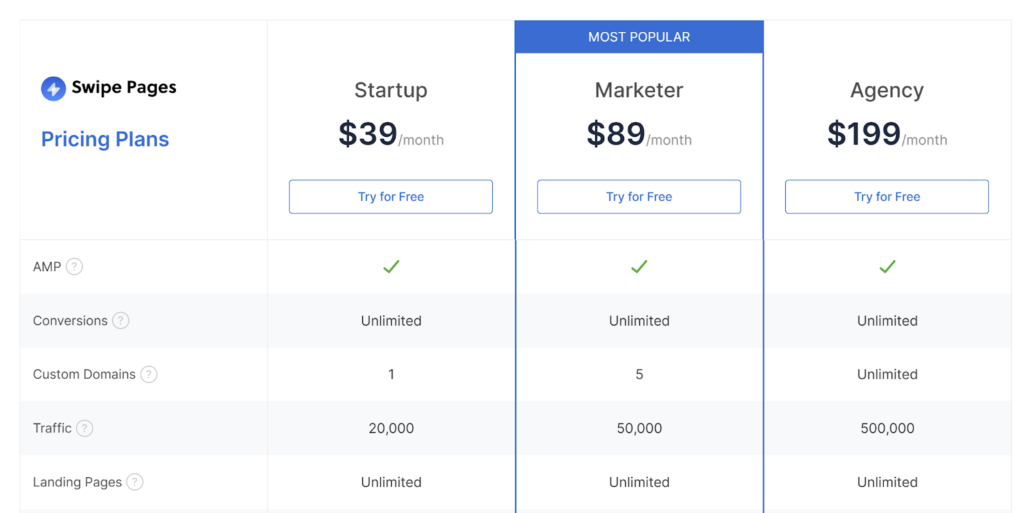Click the Swipe Pages brand name text
The width and height of the screenshot is (1024, 513).
click(124, 87)
